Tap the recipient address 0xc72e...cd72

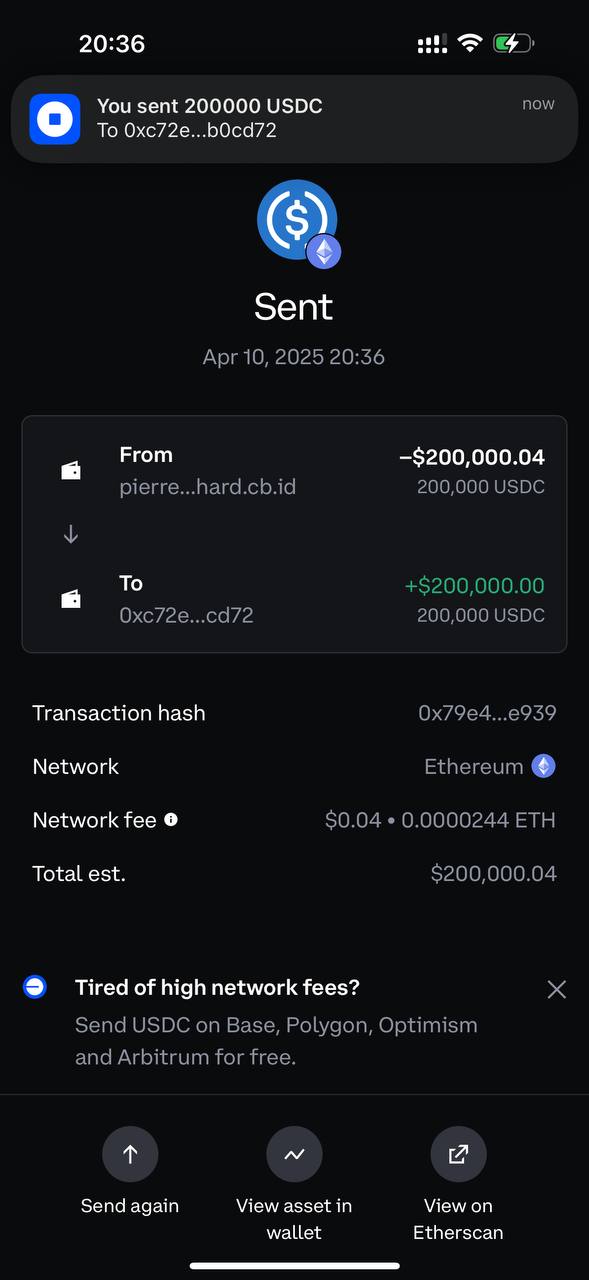point(186,615)
